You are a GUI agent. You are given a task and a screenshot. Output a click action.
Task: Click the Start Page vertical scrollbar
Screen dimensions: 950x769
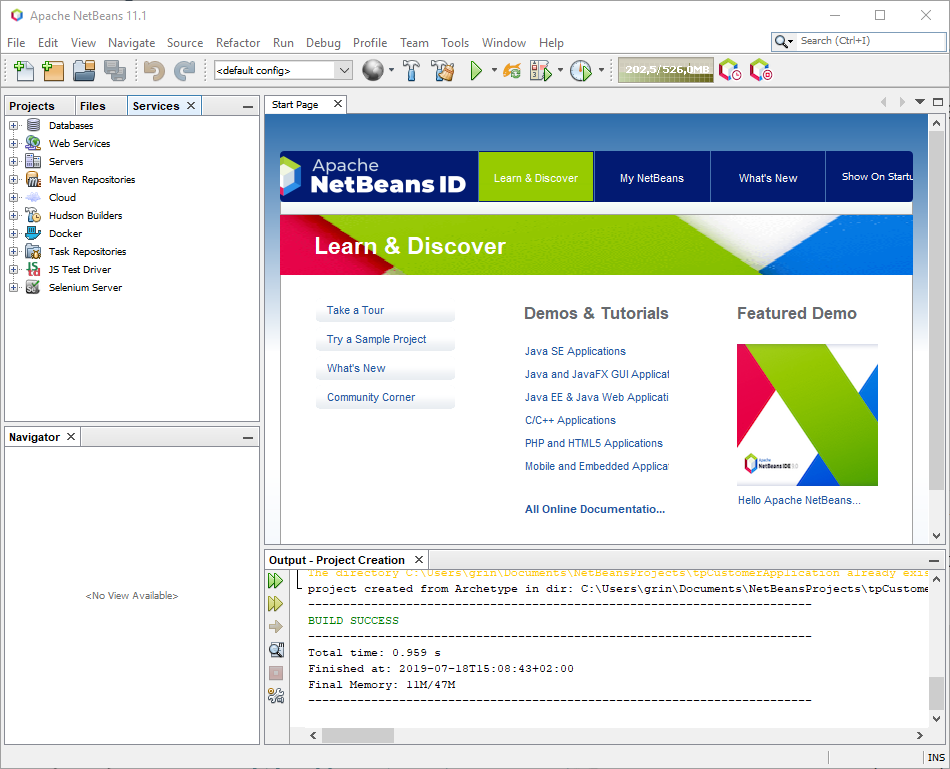coord(936,309)
